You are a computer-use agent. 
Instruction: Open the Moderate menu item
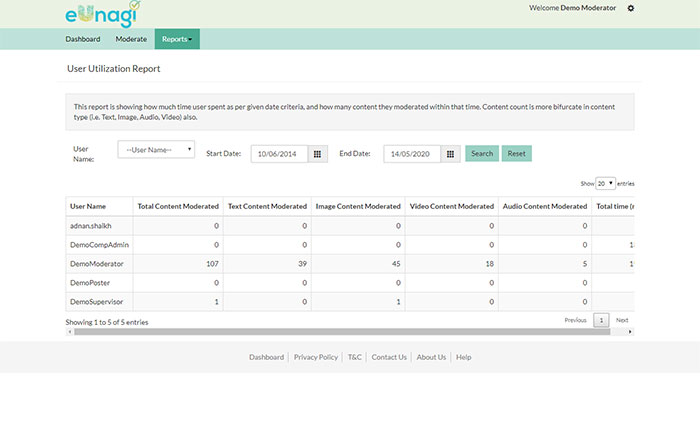click(131, 39)
